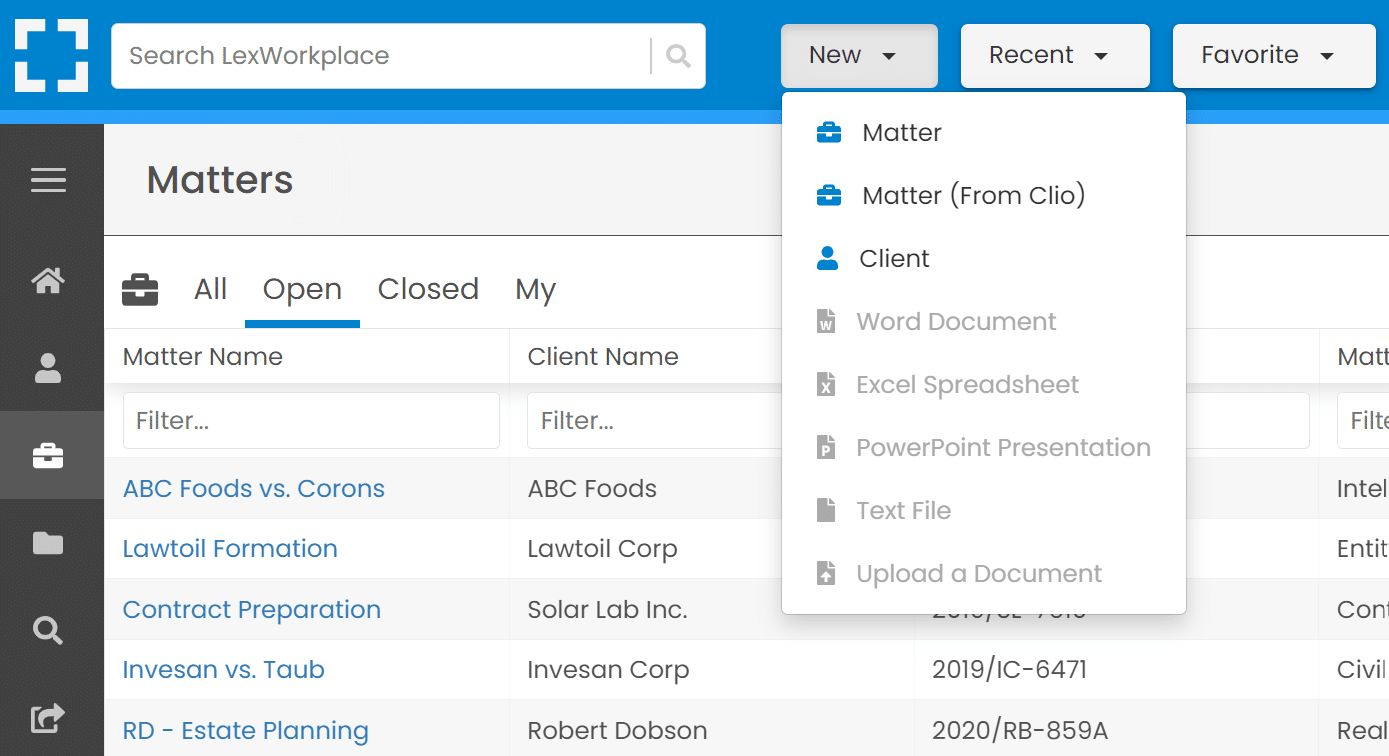Screen dimensions: 1389x756
Task: Open Documents via sidebar folder icon
Action: point(48,543)
